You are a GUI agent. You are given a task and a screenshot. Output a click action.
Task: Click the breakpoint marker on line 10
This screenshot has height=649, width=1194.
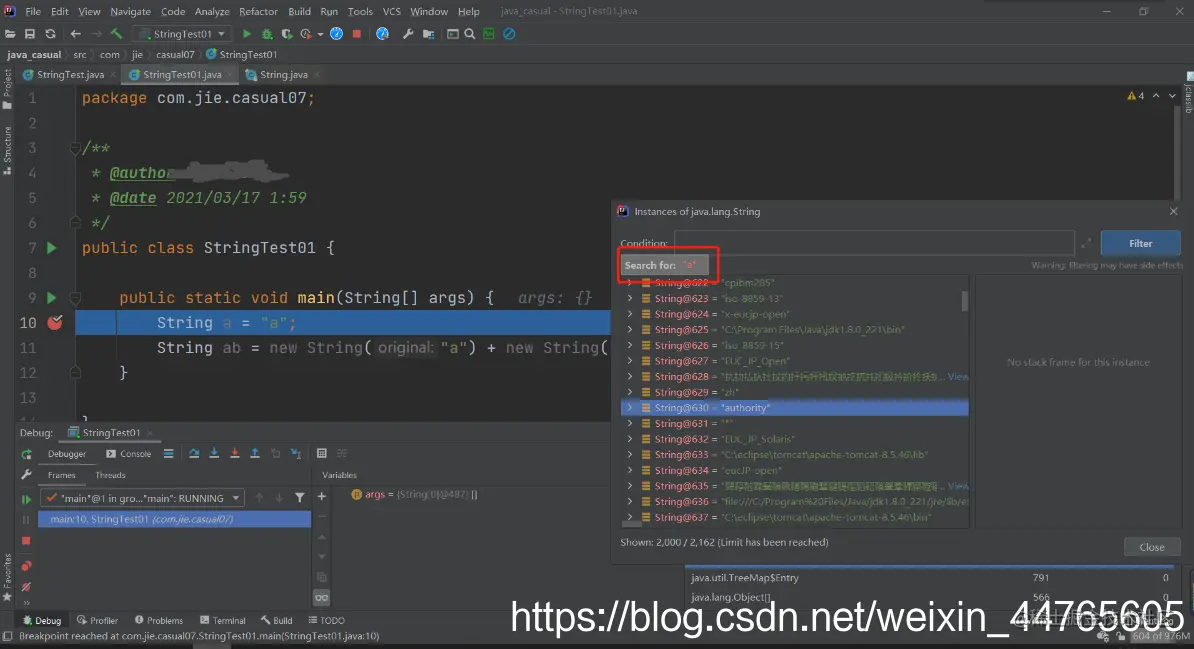click(55, 322)
